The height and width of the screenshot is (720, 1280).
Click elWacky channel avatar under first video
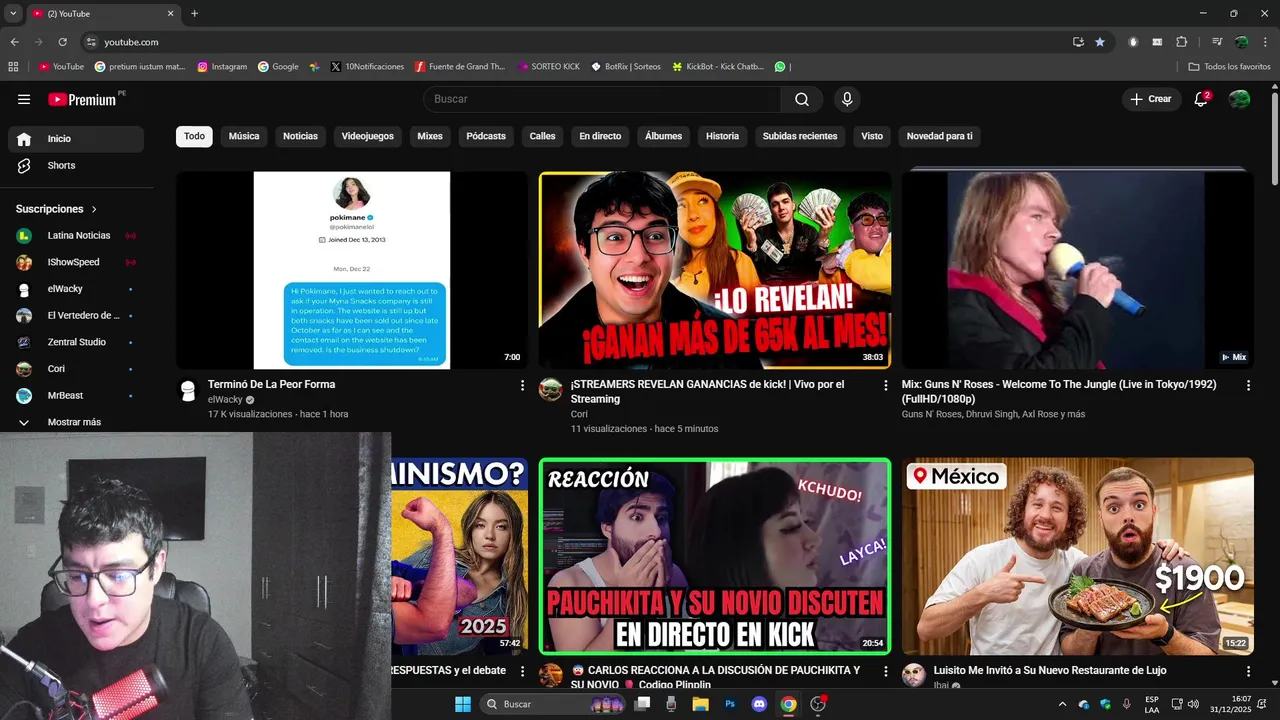coord(188,391)
